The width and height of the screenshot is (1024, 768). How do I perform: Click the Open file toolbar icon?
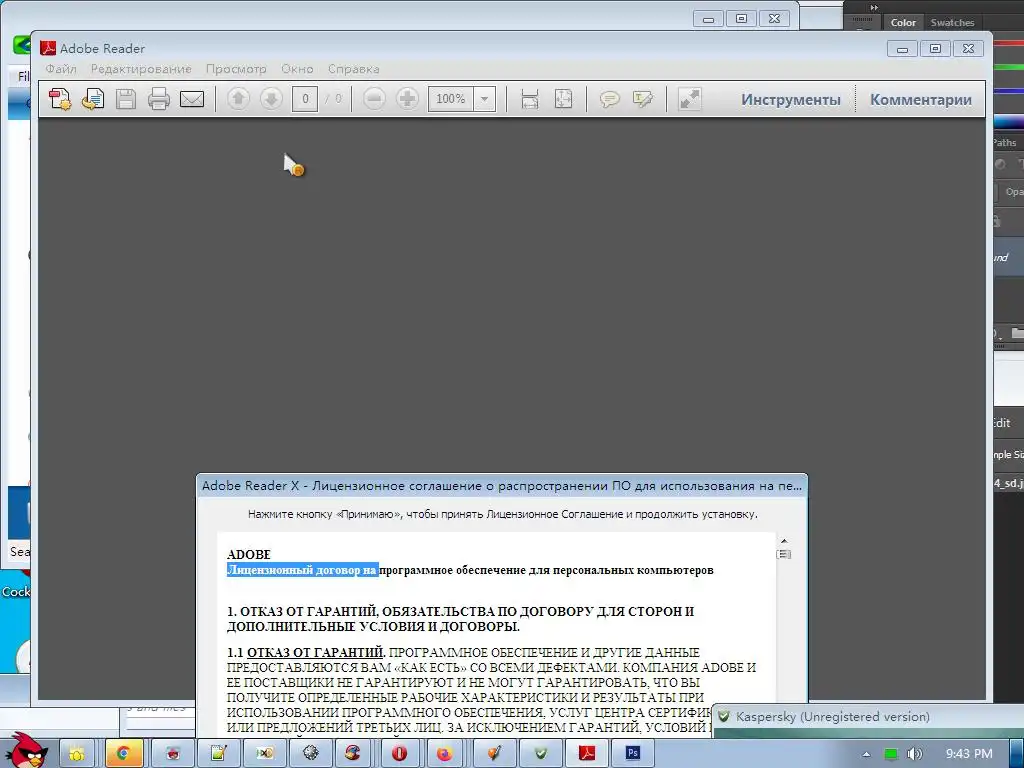tap(93, 99)
